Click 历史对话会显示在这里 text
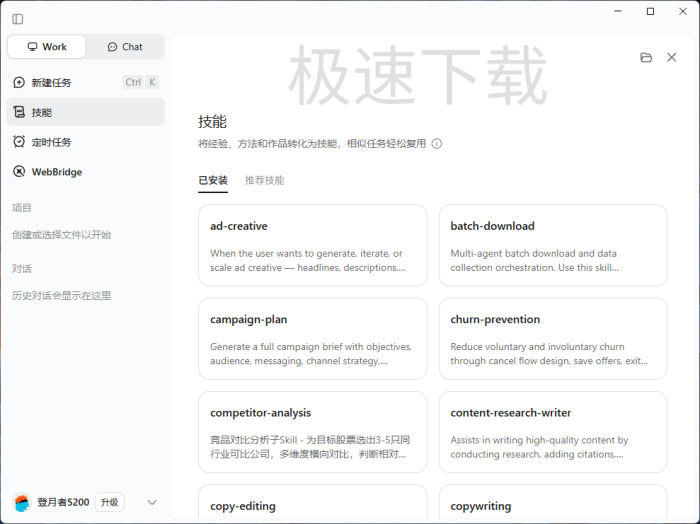 click(x=62, y=295)
